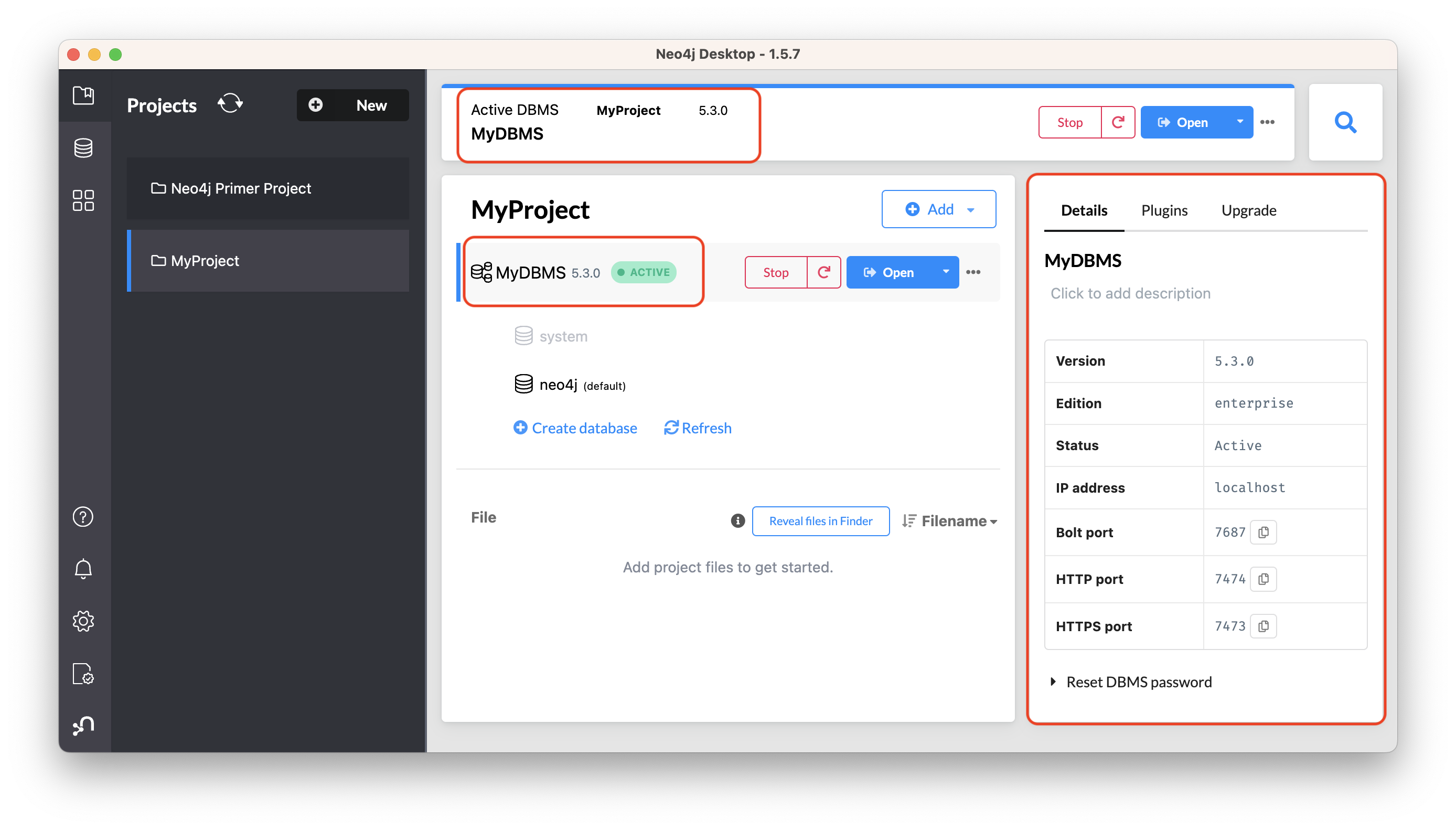
Task: Open the Projects sidebar icon
Action: (83, 95)
